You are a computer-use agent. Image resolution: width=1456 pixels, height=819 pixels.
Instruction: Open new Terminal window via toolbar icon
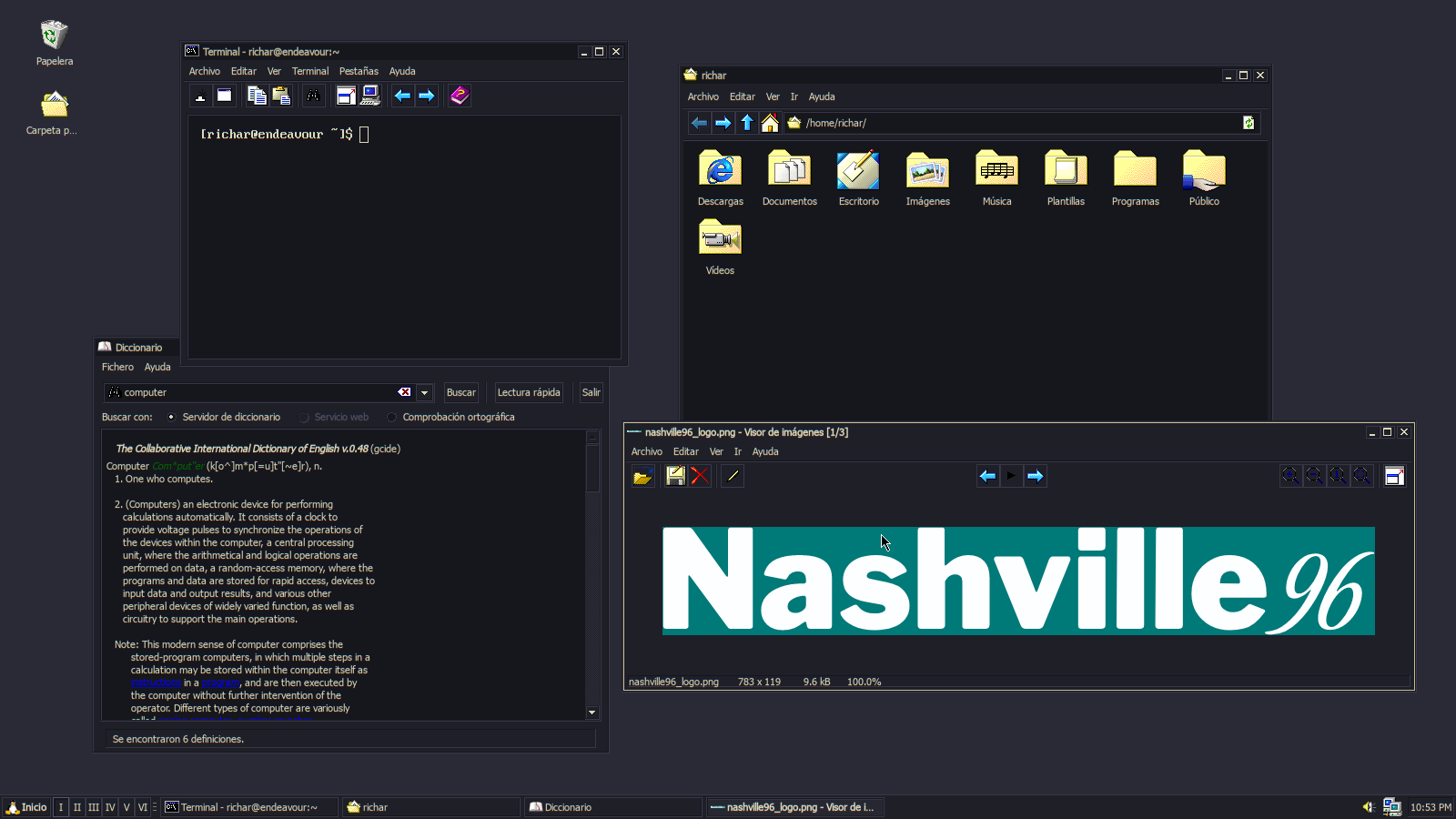(224, 96)
